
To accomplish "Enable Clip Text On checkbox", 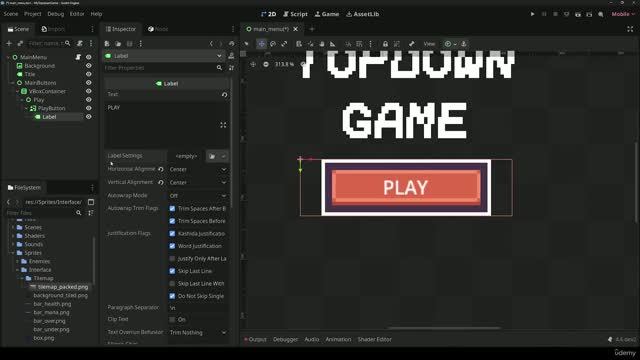I will click(172, 320).
